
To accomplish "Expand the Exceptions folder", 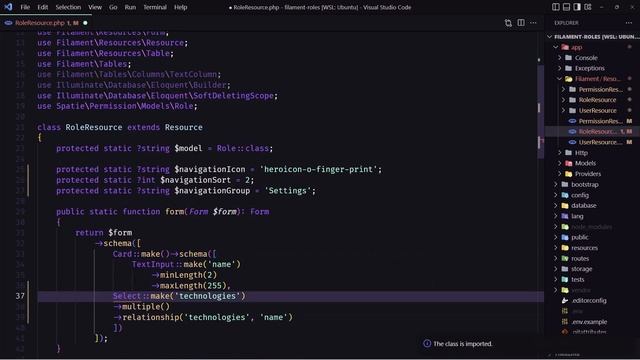I will click(560, 68).
